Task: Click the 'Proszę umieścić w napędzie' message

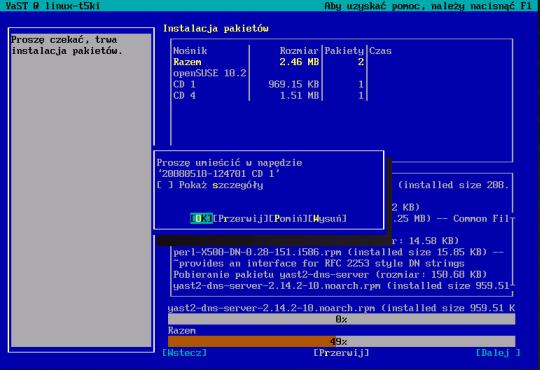Action: [229, 163]
